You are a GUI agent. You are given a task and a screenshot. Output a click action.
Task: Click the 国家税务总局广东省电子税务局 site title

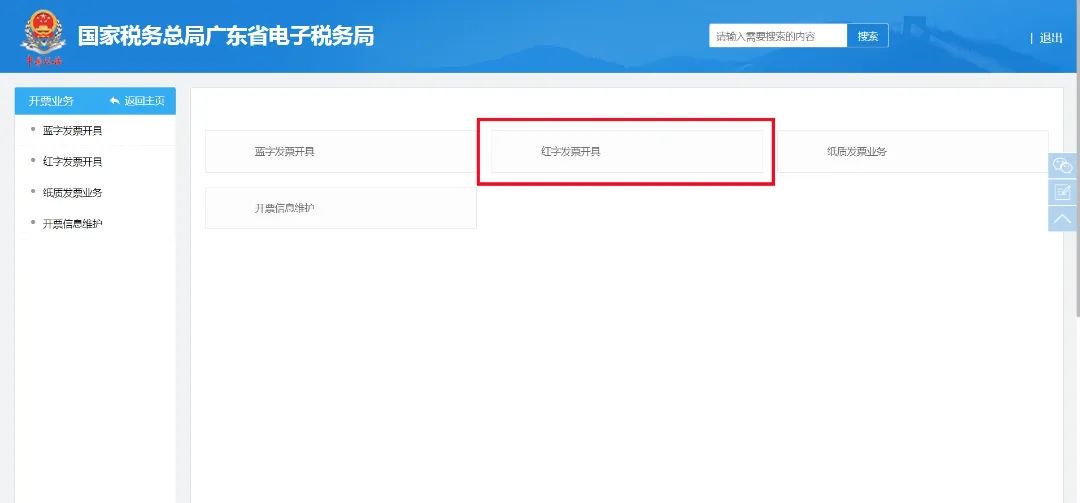(x=226, y=37)
